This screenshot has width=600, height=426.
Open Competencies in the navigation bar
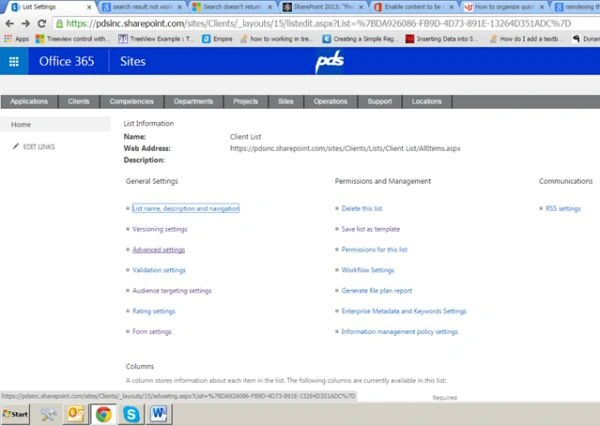point(132,101)
